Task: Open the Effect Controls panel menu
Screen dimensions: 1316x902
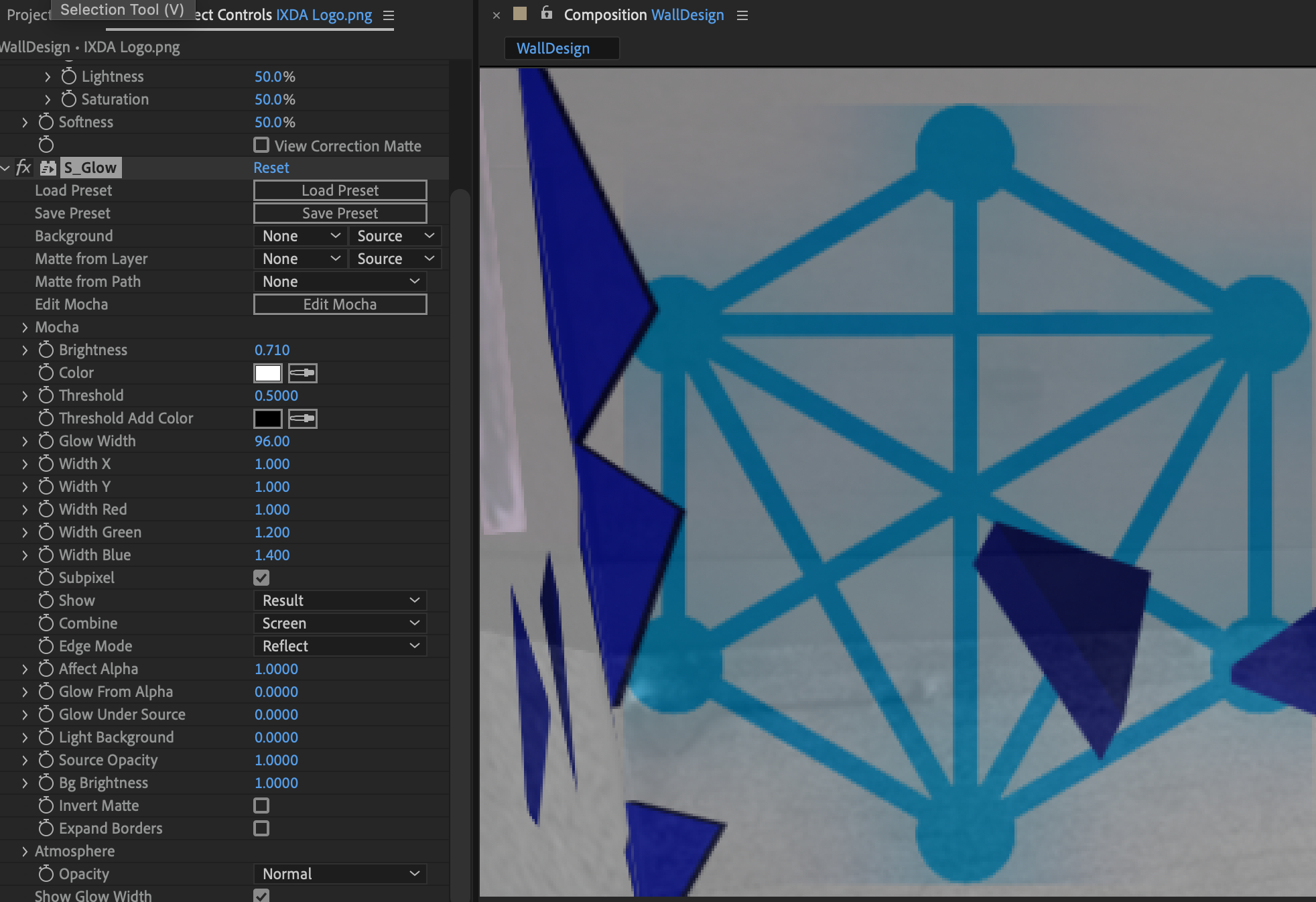Action: 387,15
